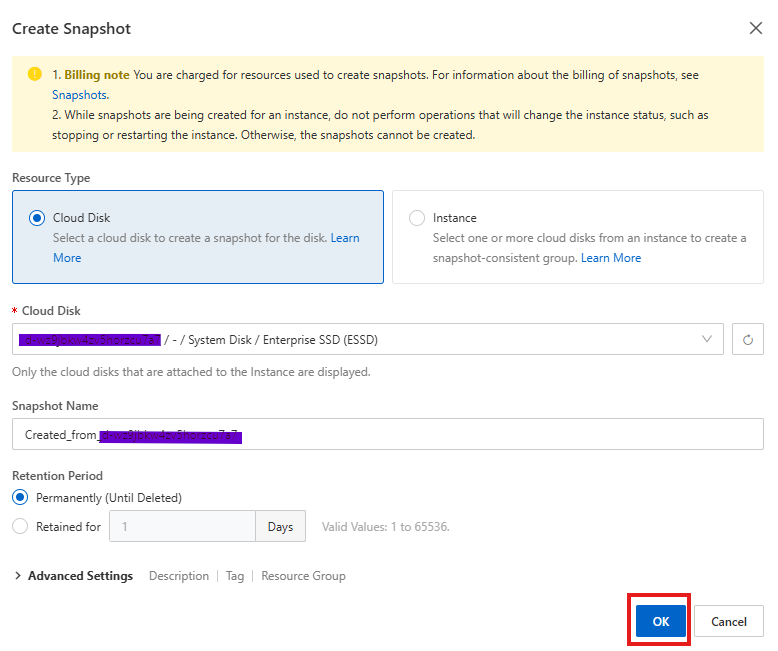Close the Create Snapshot dialog
778x651 pixels.
(756, 28)
